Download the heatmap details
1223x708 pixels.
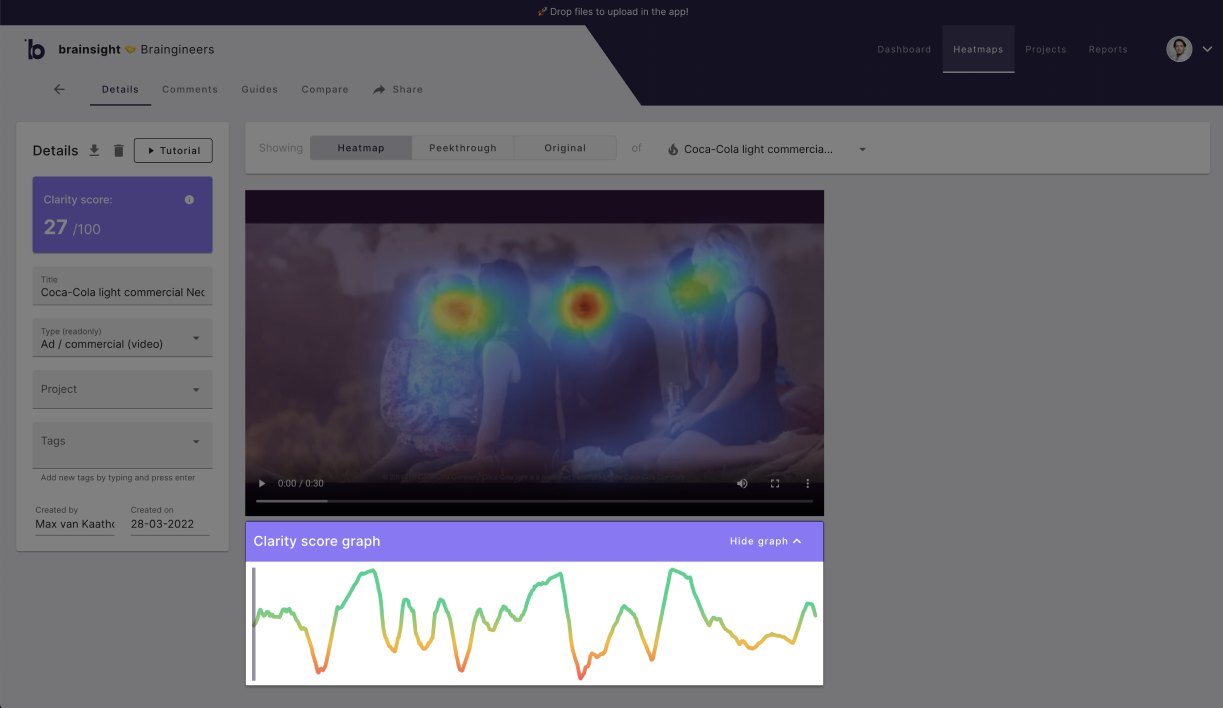point(94,150)
